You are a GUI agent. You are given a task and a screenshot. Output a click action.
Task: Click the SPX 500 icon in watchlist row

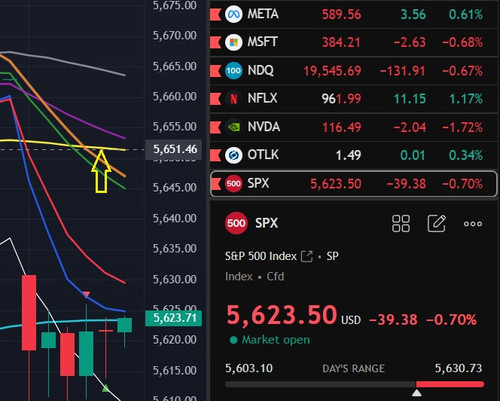(x=233, y=183)
